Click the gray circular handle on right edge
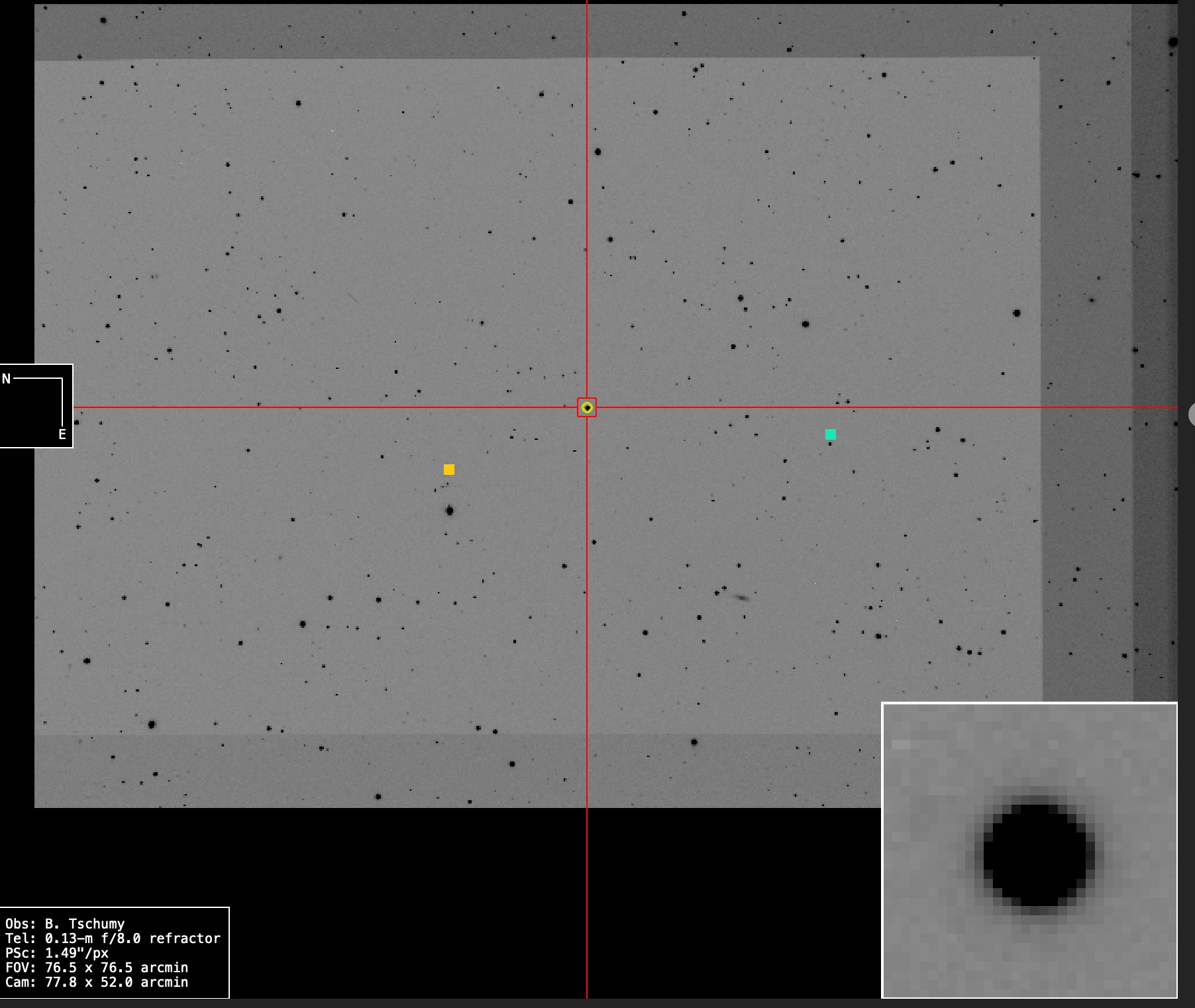The image size is (1195, 1008). [x=1192, y=415]
